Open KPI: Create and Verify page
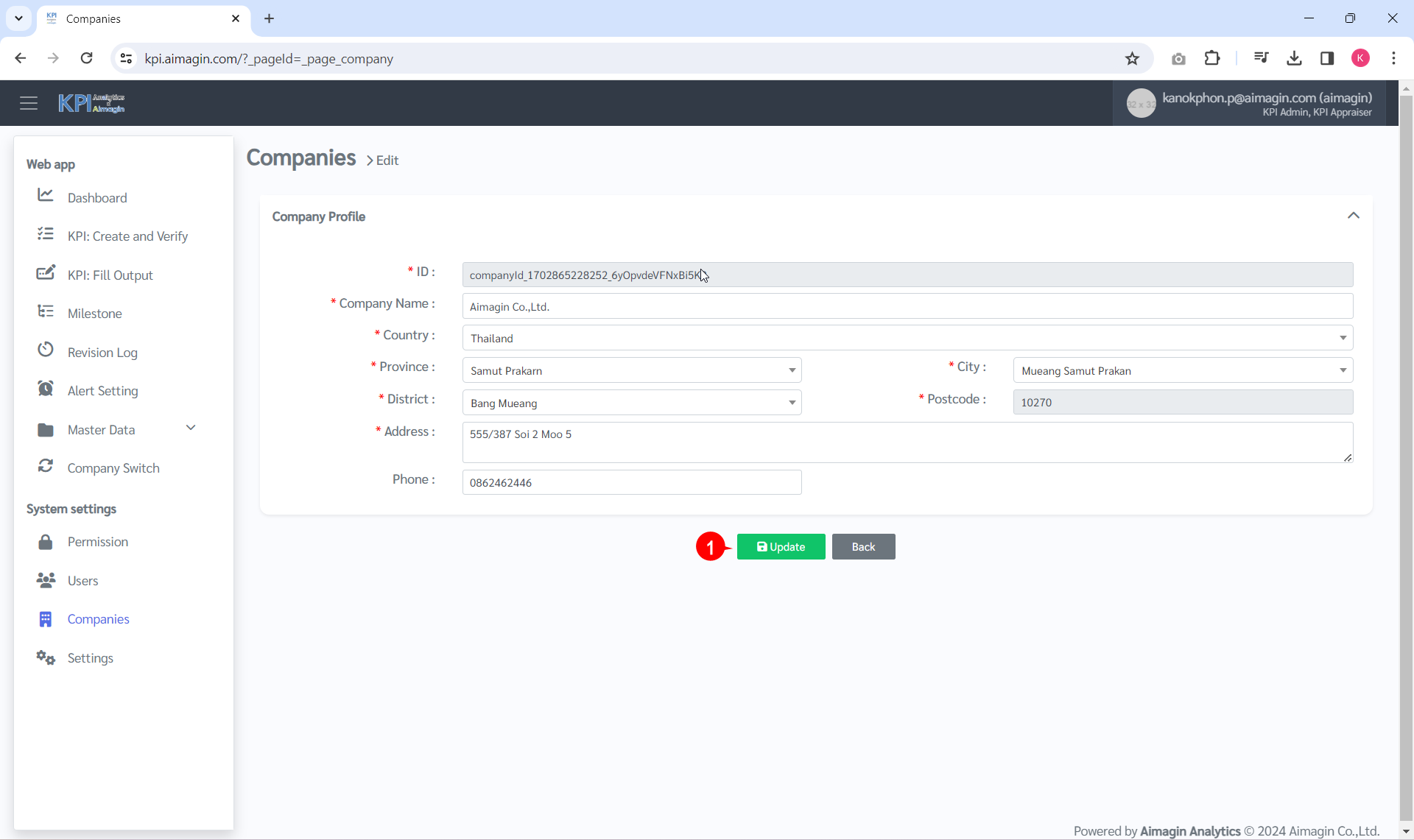The height and width of the screenshot is (840, 1414). tap(127, 236)
